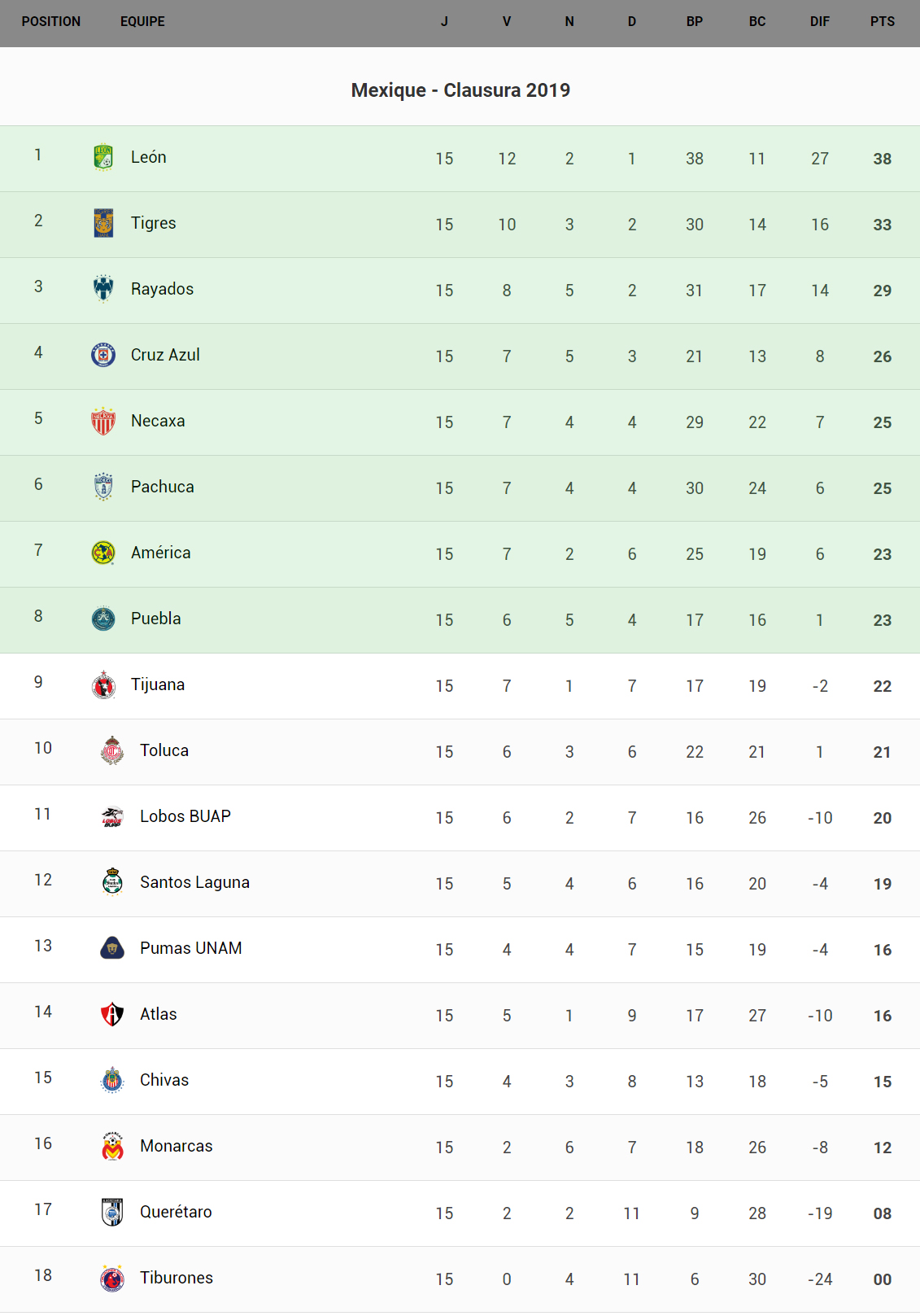Click the Atlas club crest
The height and width of the screenshot is (1316, 920).
coord(112,1014)
